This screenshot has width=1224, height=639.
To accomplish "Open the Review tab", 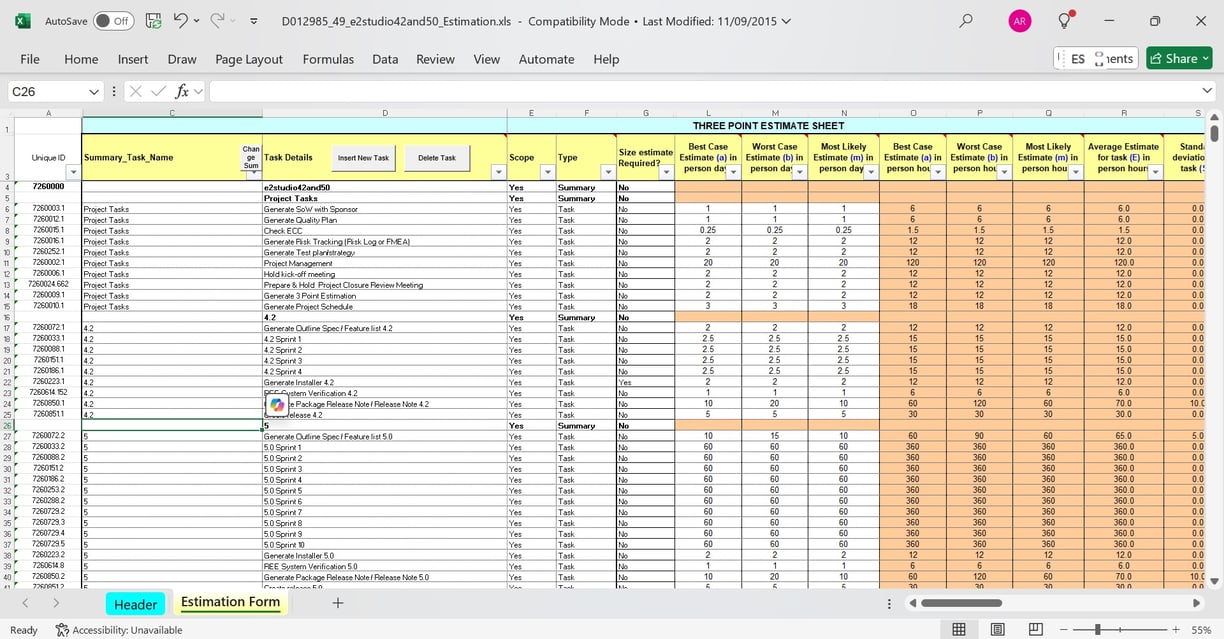I will [435, 59].
